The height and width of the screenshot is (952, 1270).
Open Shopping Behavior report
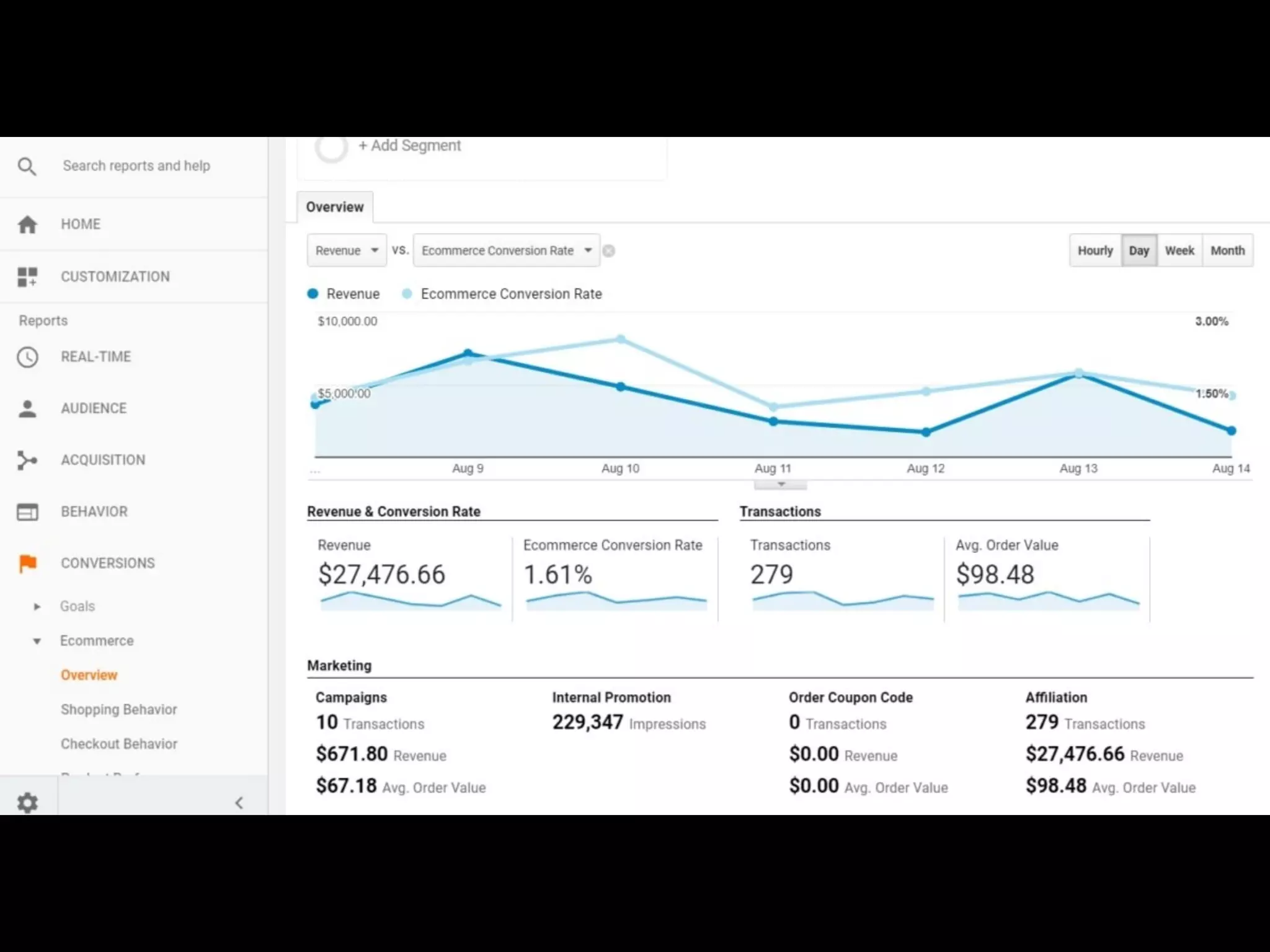point(119,710)
